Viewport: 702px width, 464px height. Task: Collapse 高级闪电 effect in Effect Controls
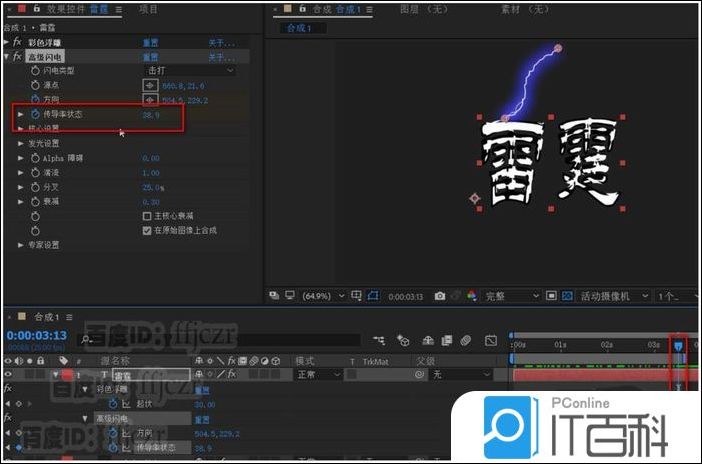click(6, 56)
